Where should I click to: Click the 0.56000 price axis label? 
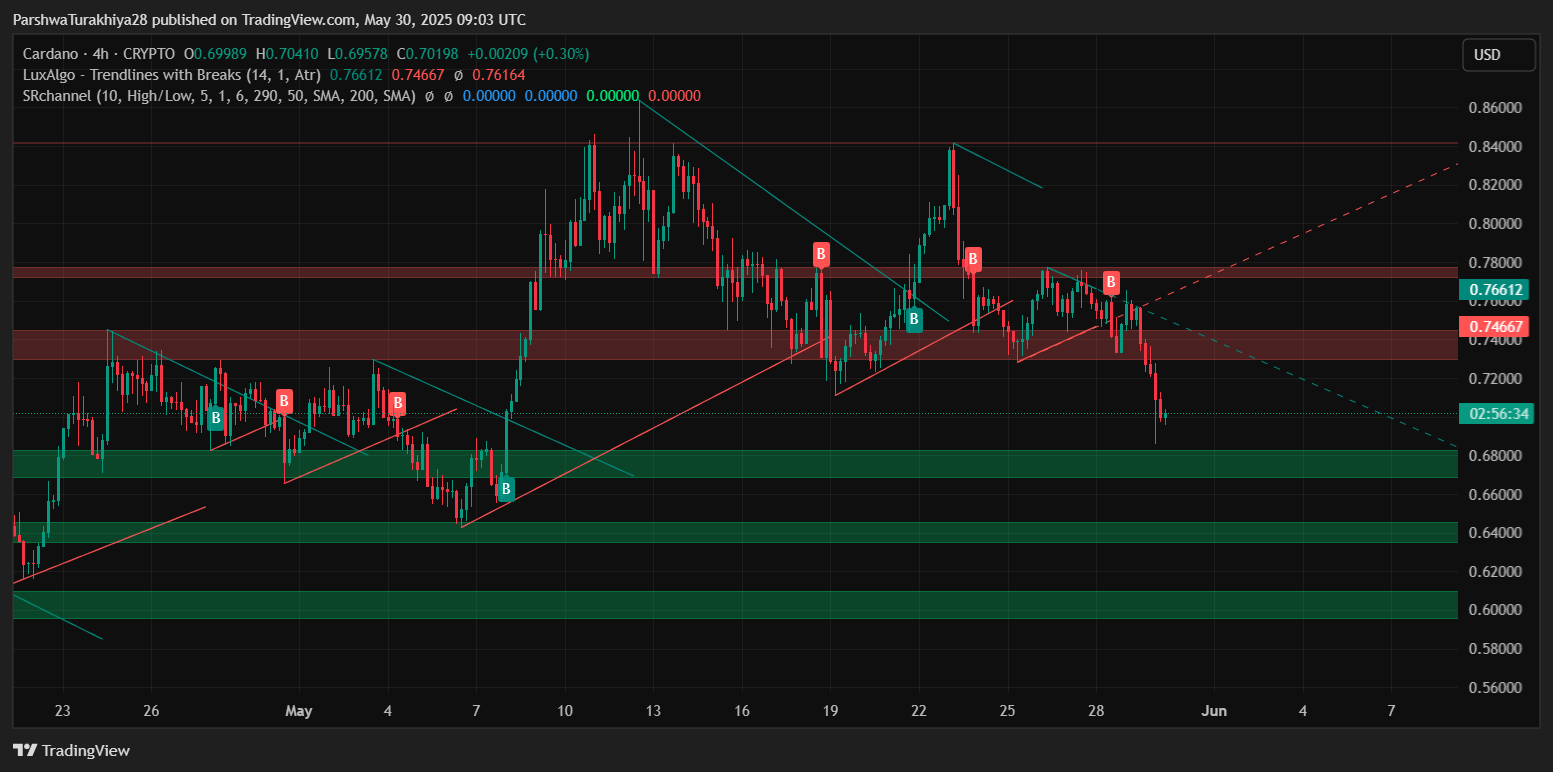[1495, 688]
